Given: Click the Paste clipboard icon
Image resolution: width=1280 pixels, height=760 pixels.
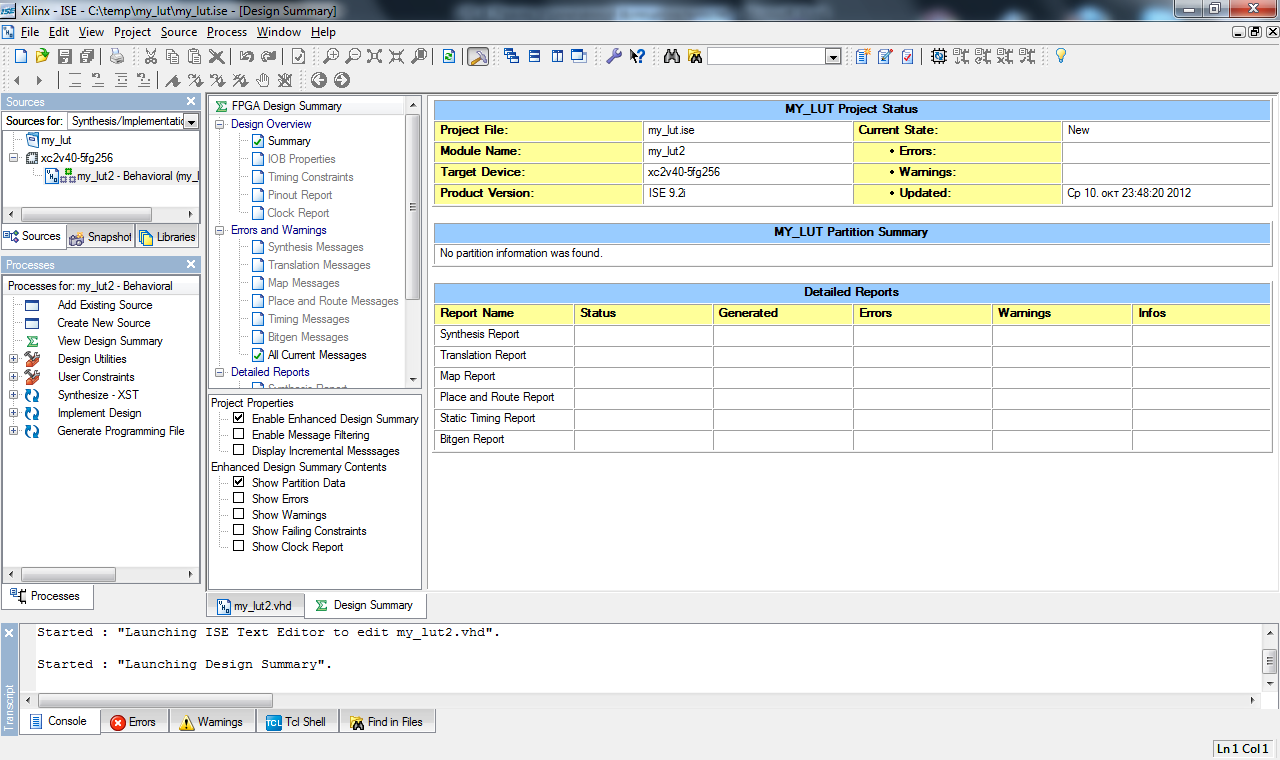Looking at the screenshot, I should [195, 57].
